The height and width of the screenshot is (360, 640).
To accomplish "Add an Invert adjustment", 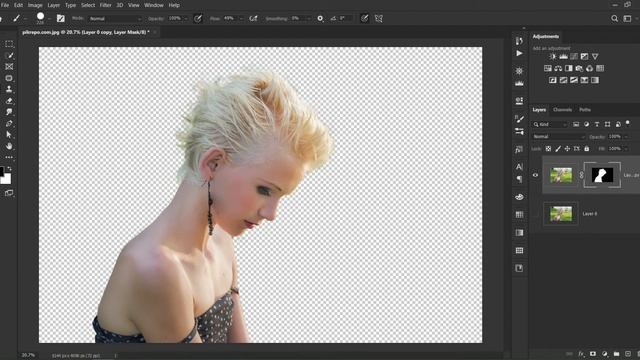I will tap(553, 80).
